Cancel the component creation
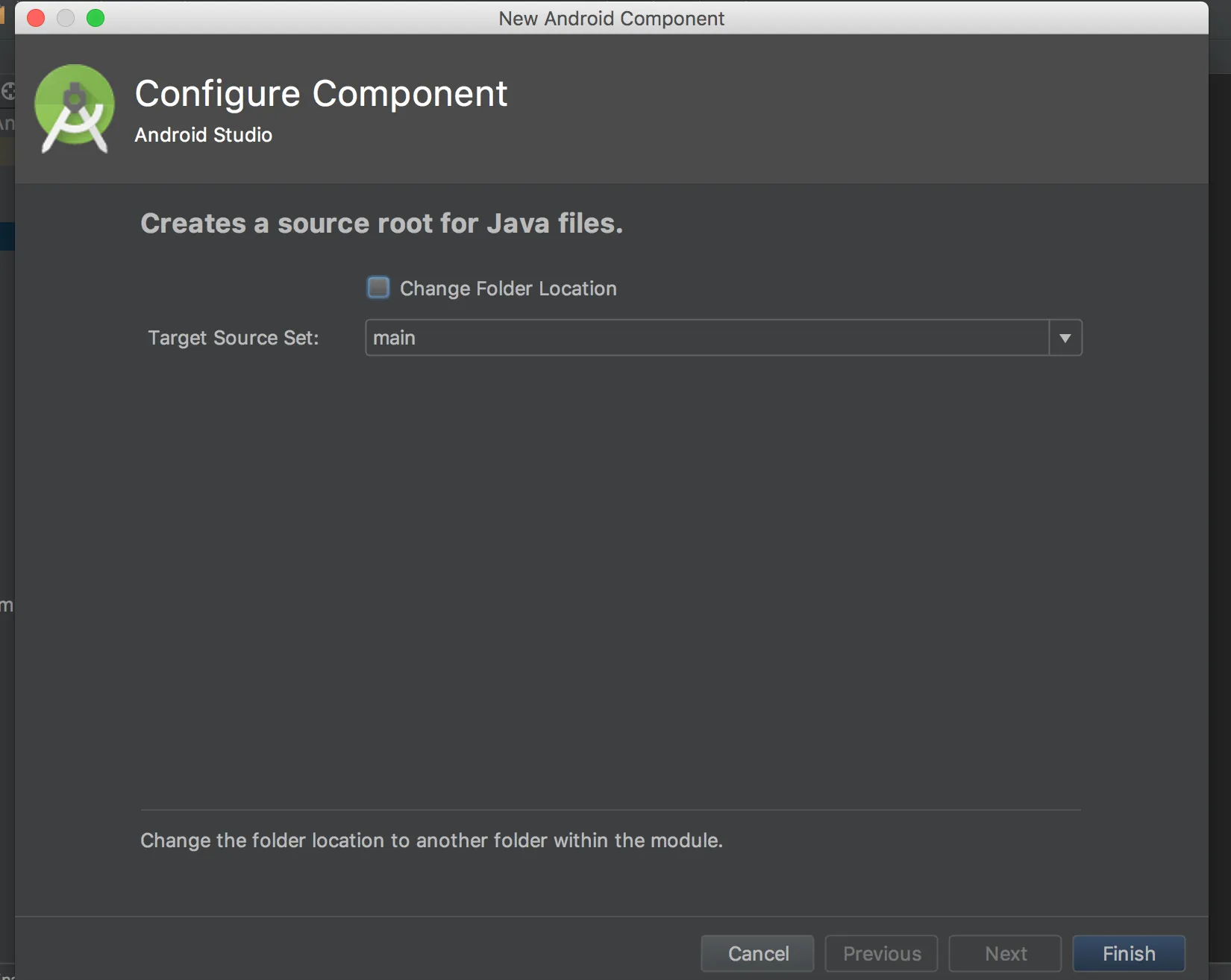Screen dimensions: 1231x980 [x=757, y=953]
